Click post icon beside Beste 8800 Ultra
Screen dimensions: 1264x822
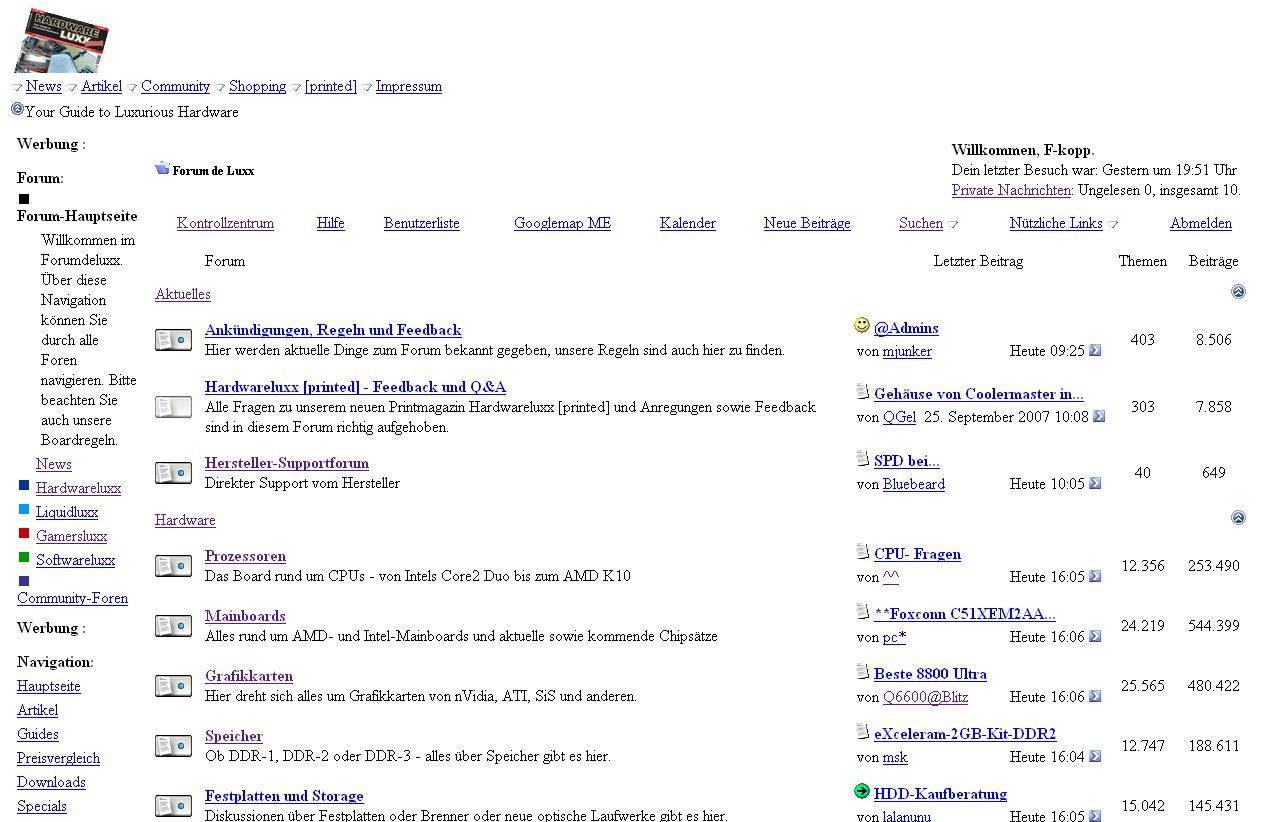point(862,671)
